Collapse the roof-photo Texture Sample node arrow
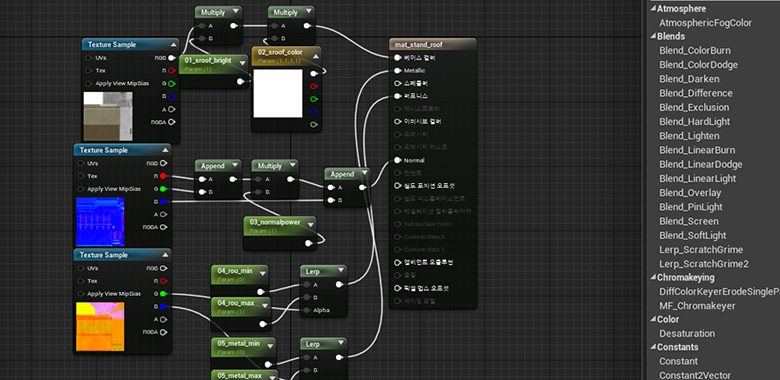 pyautogui.click(x=173, y=44)
